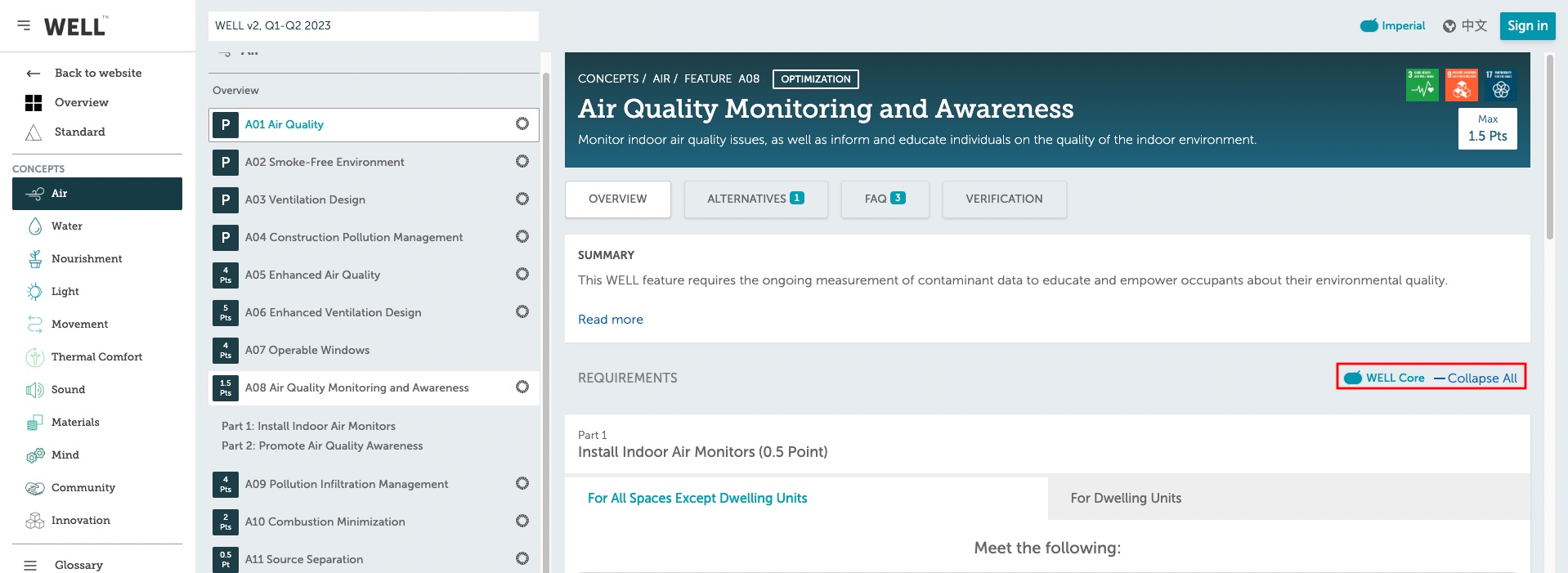Toggle circle marker for A04 Construction Pollution
The width and height of the screenshot is (1568, 573).
click(522, 237)
